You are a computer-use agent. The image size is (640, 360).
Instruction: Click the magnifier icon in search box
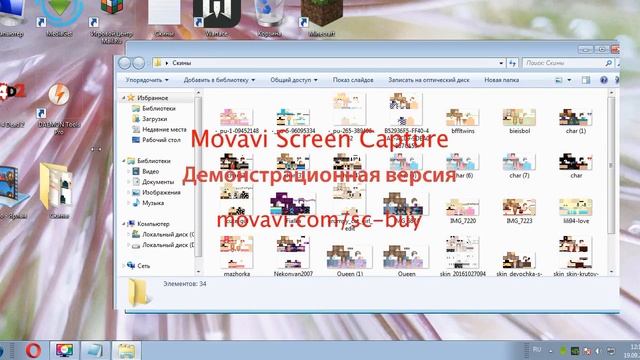[608, 63]
